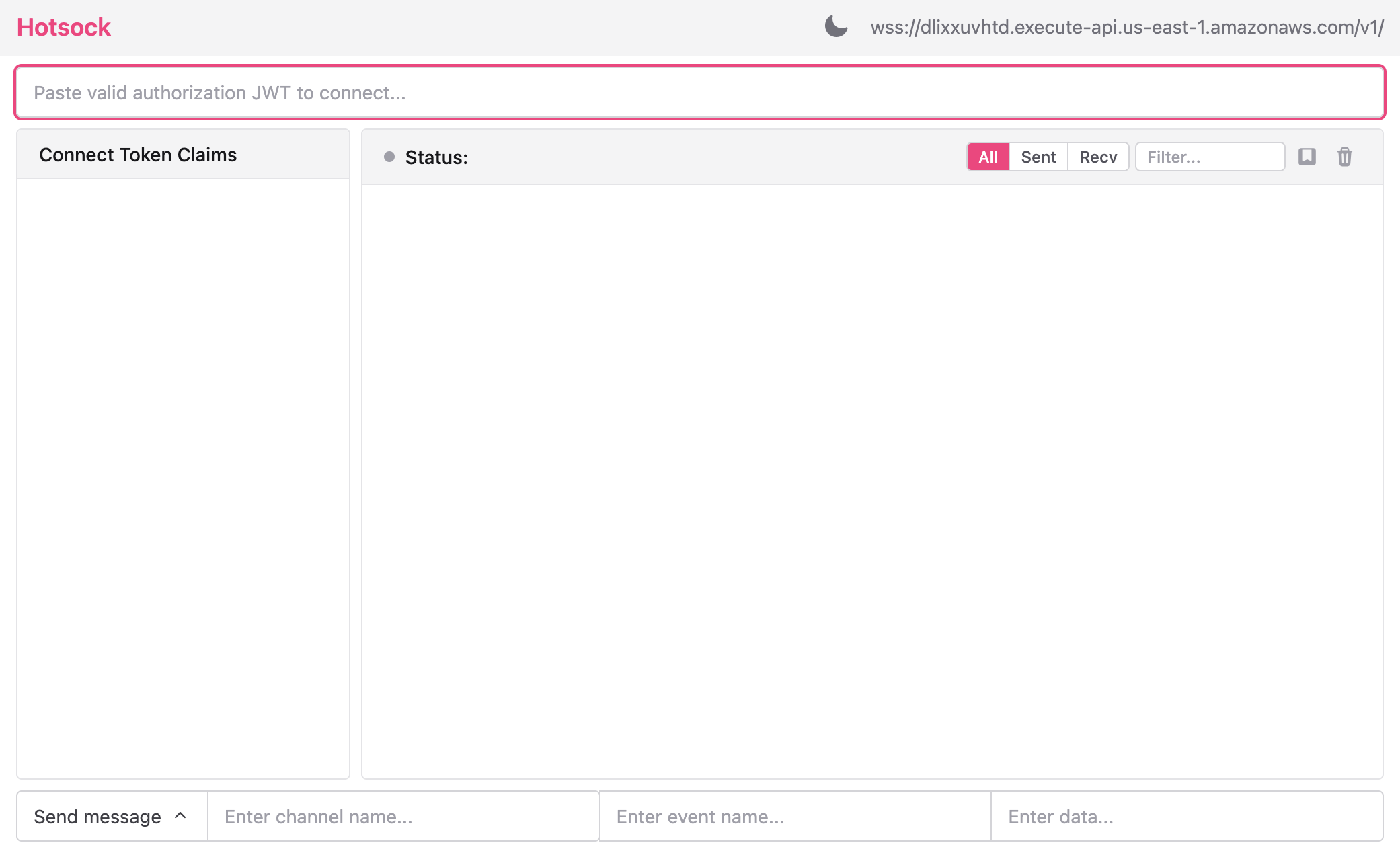The image size is (1400, 855).
Task: Select the Recv tab in the message toolbar
Action: click(x=1097, y=157)
